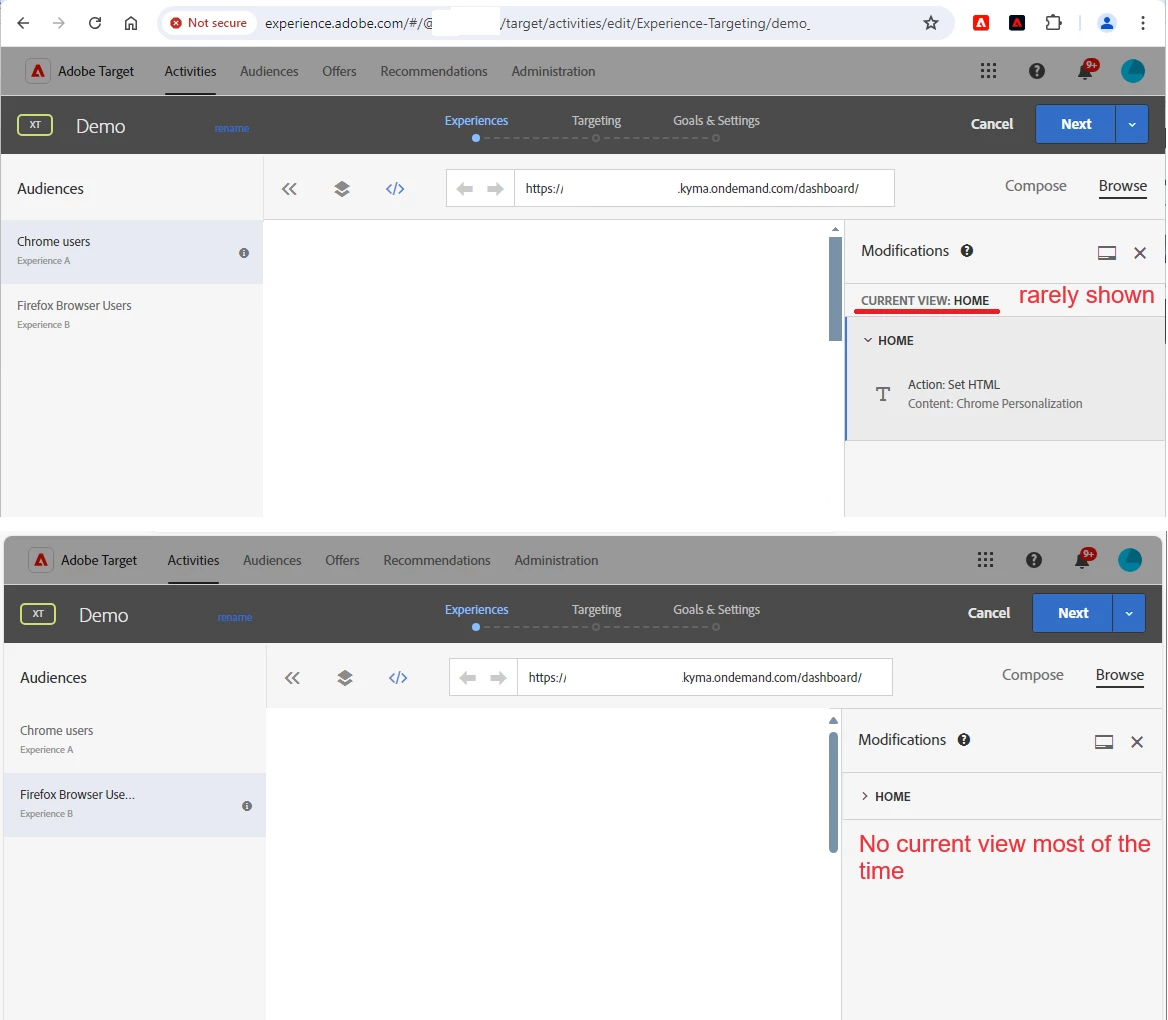The image size is (1168, 1020).
Task: Open Next dropdown arrow in bottom window
Action: pos(1129,612)
